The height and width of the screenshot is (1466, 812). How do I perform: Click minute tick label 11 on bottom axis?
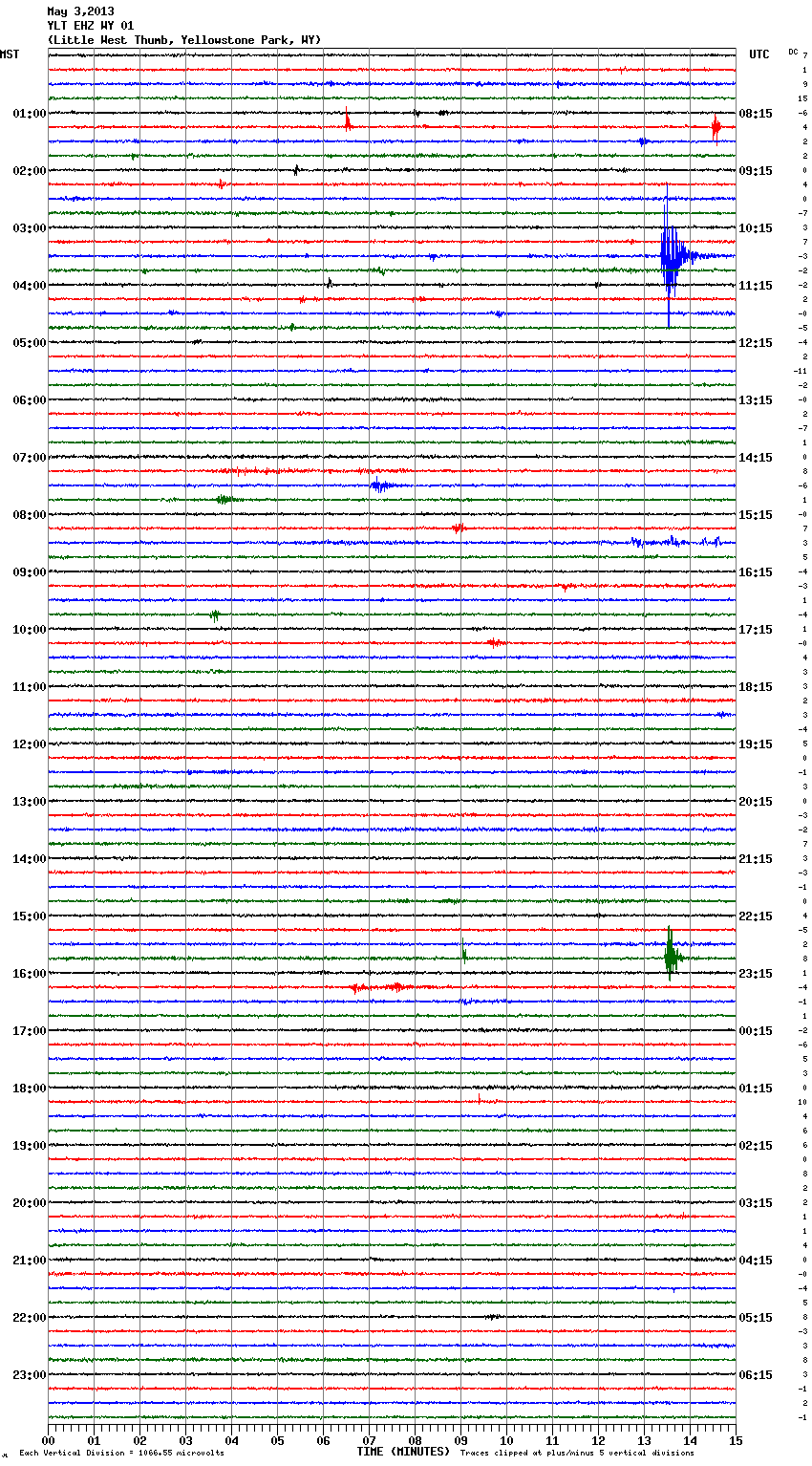tap(552, 1440)
